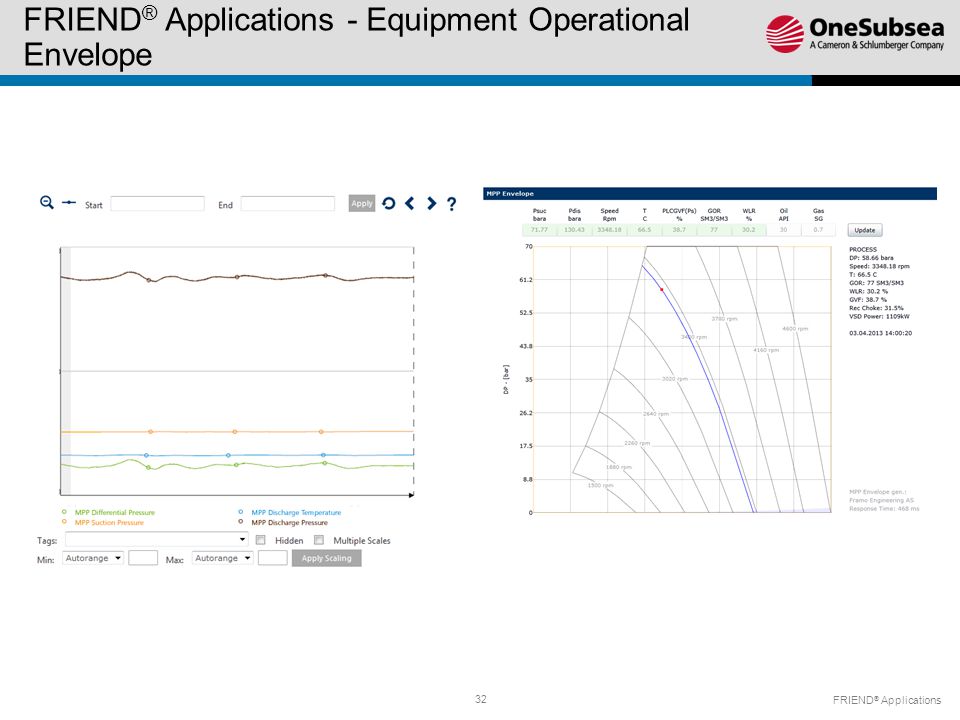Click the Start time input field

(157, 204)
